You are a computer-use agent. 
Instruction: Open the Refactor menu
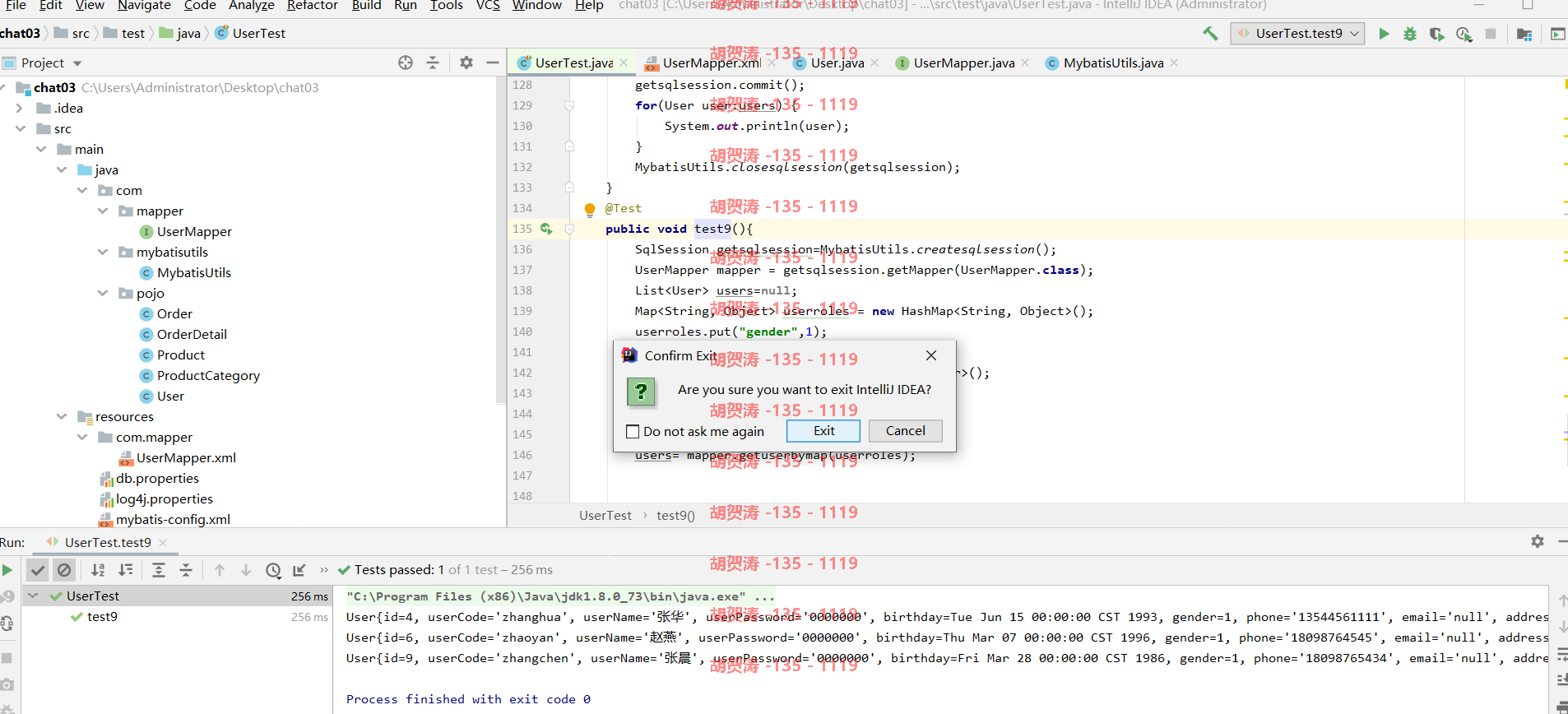(312, 6)
